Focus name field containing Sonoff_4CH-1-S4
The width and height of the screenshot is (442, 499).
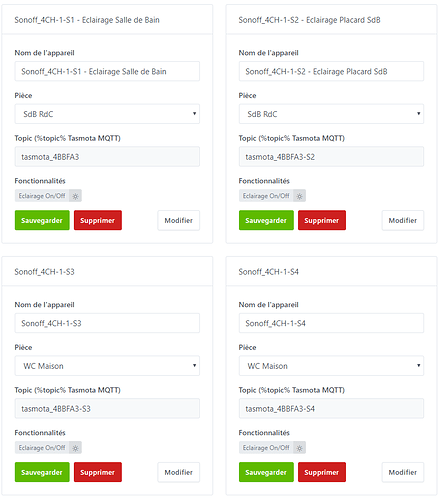(331, 323)
